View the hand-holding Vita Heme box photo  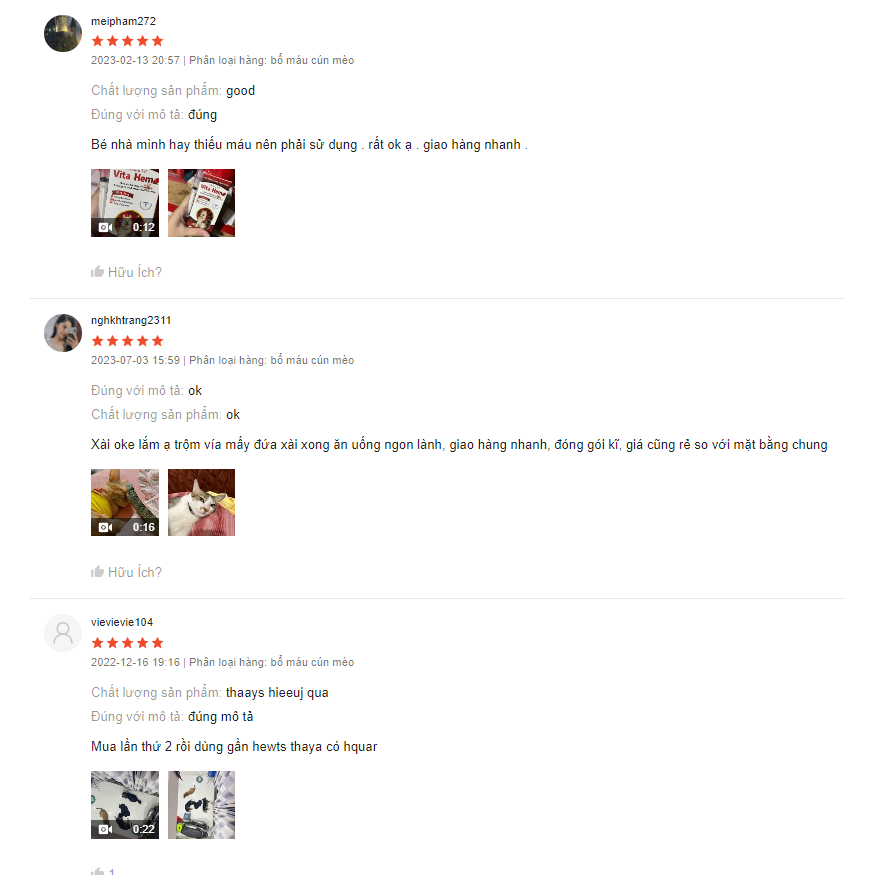pyautogui.click(x=201, y=203)
